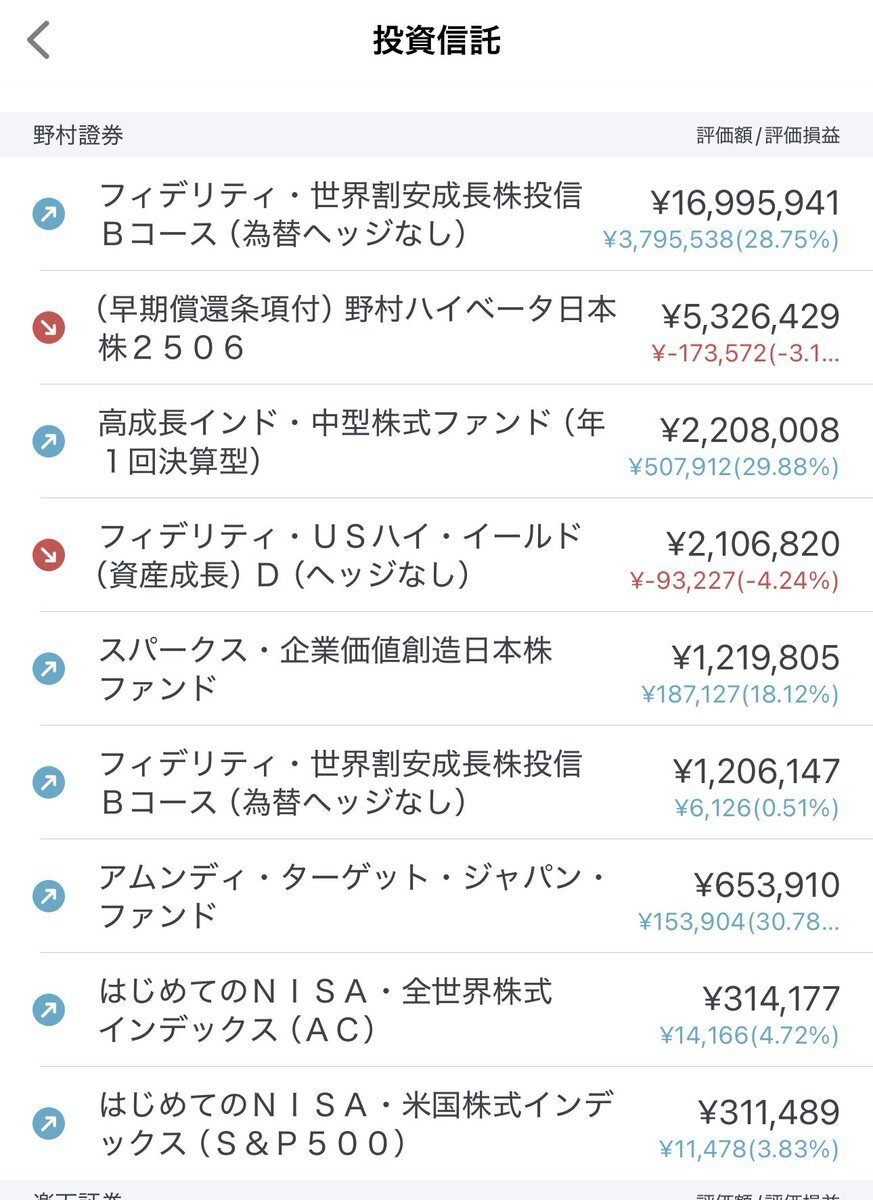Click up-arrow icon for 米国株式インデックス（Ｓ＆Ｐ５００）
Image resolution: width=873 pixels, height=1200 pixels.
pos(48,1123)
